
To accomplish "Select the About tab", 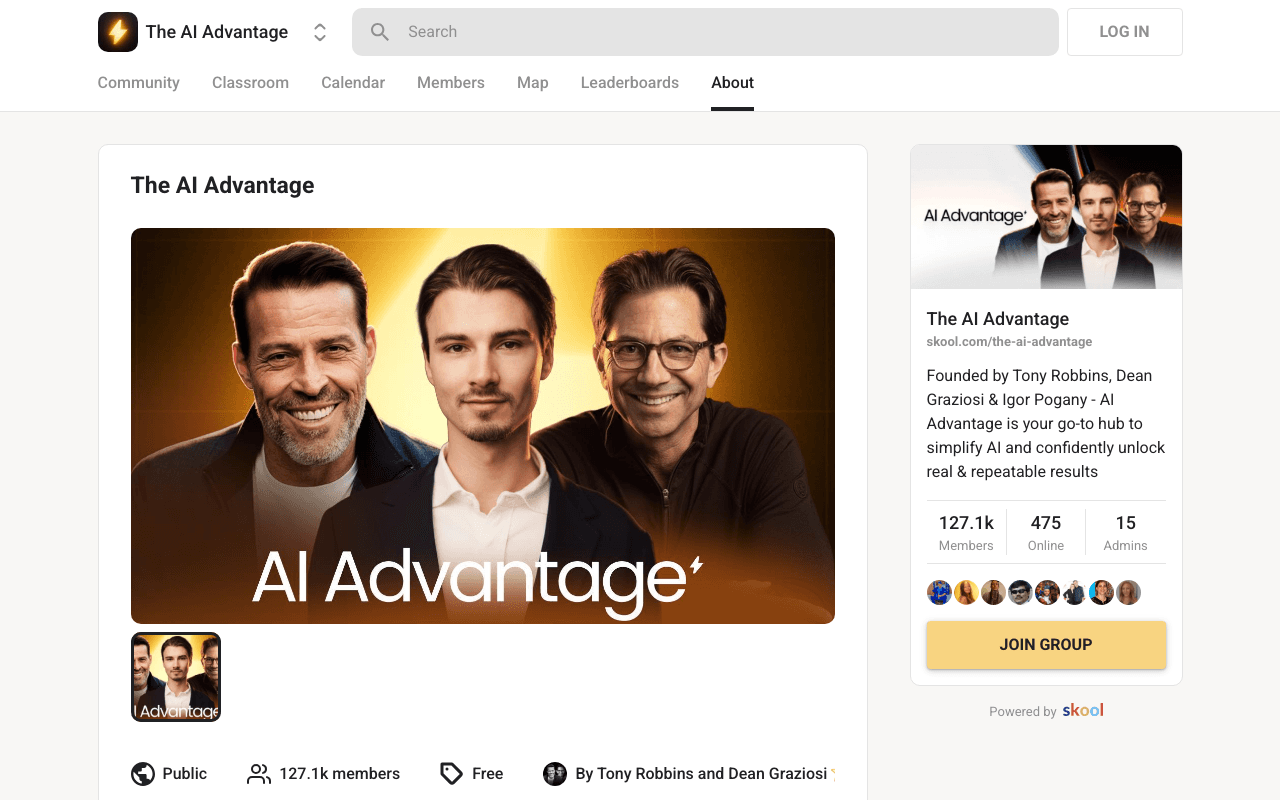I will coord(732,83).
